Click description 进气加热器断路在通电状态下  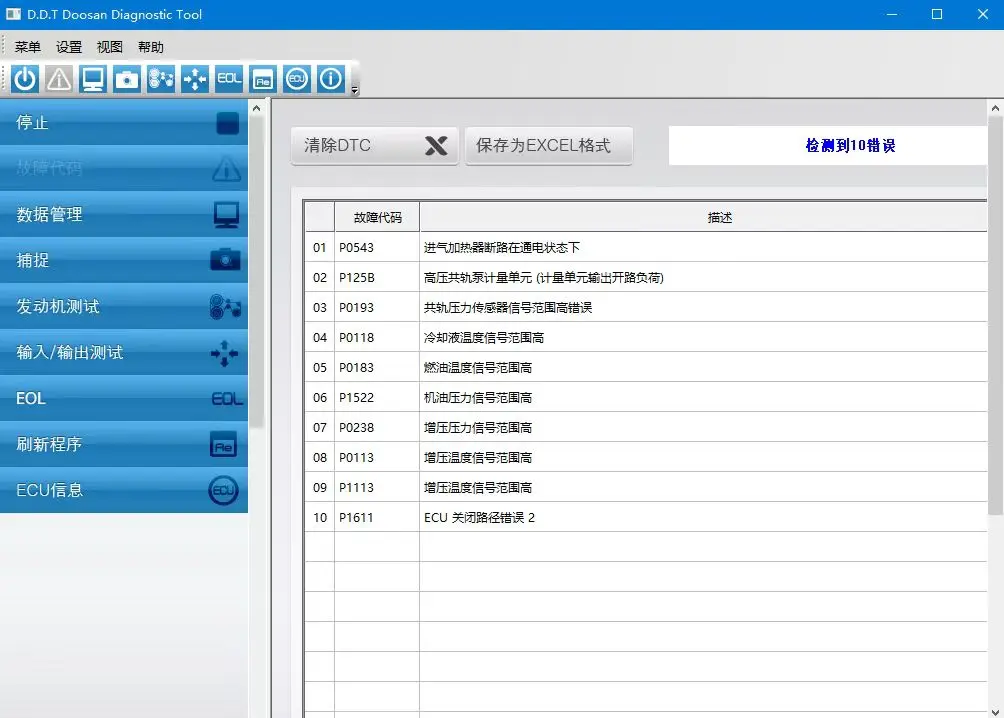[x=501, y=247]
